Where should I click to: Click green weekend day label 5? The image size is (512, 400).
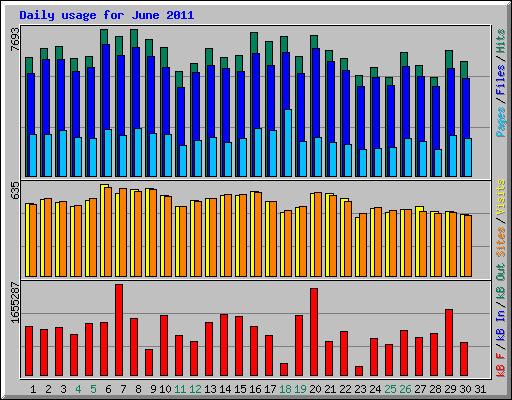coord(93,389)
